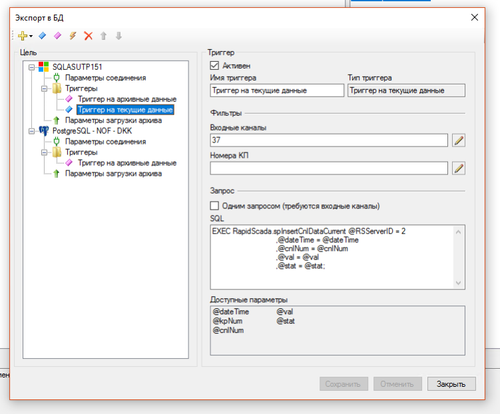This screenshot has width=500, height=414.
Task: Enable Одним запросом checkbox
Action: coord(214,206)
